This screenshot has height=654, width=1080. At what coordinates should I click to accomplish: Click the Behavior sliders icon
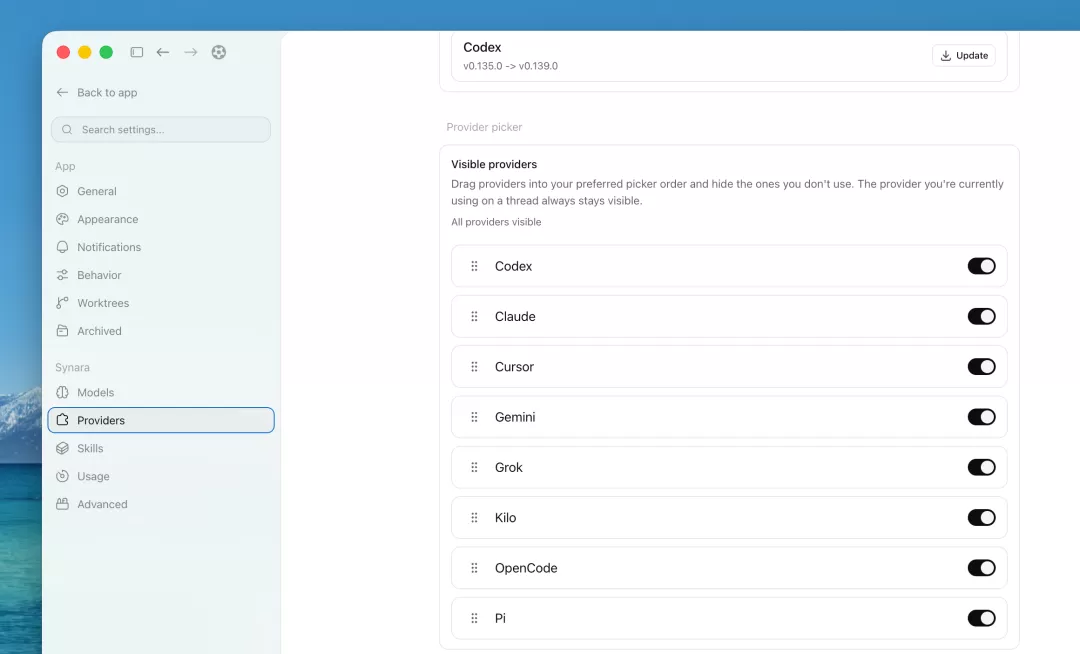coord(62,275)
